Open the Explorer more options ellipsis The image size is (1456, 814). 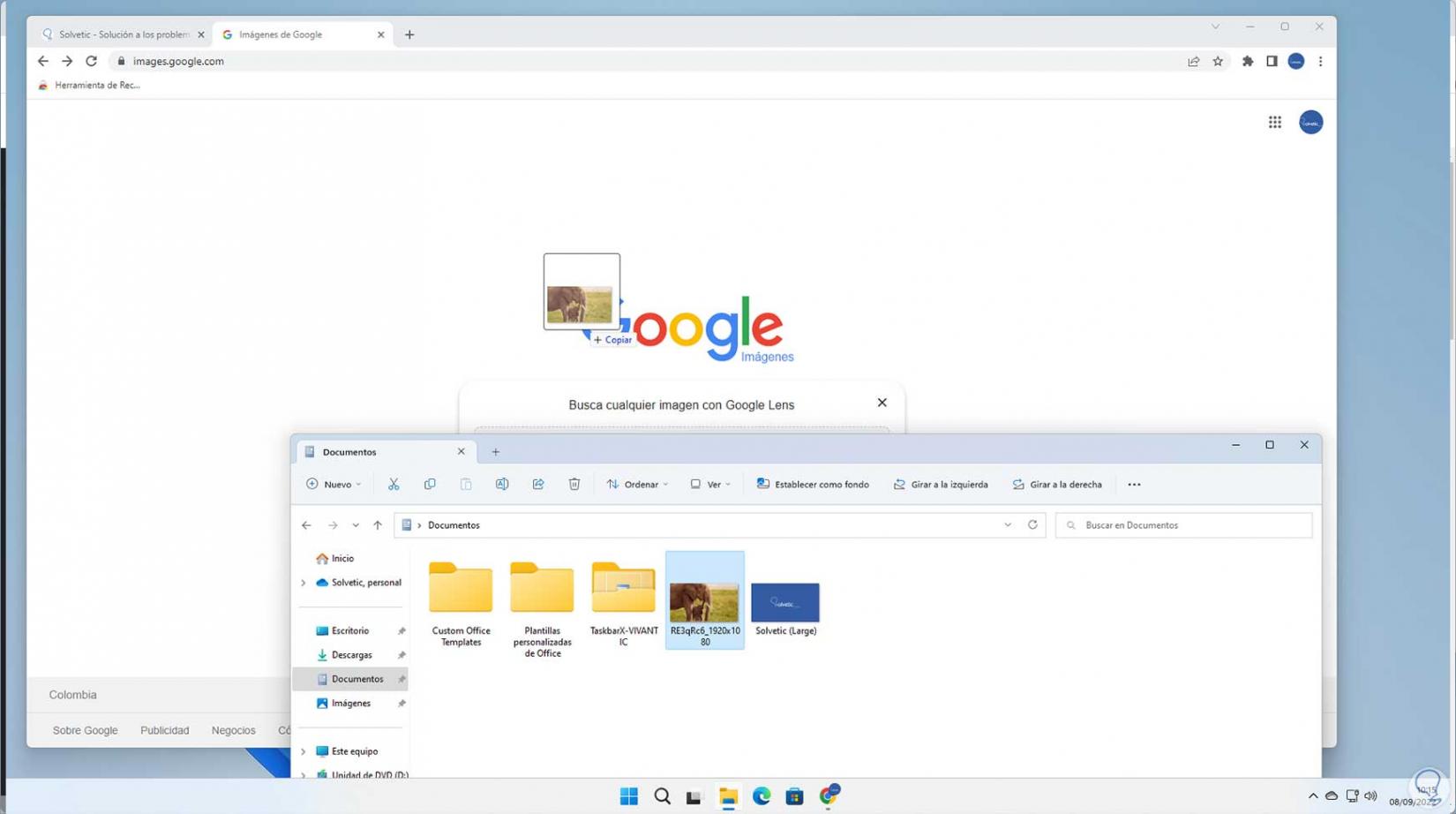[1134, 484]
